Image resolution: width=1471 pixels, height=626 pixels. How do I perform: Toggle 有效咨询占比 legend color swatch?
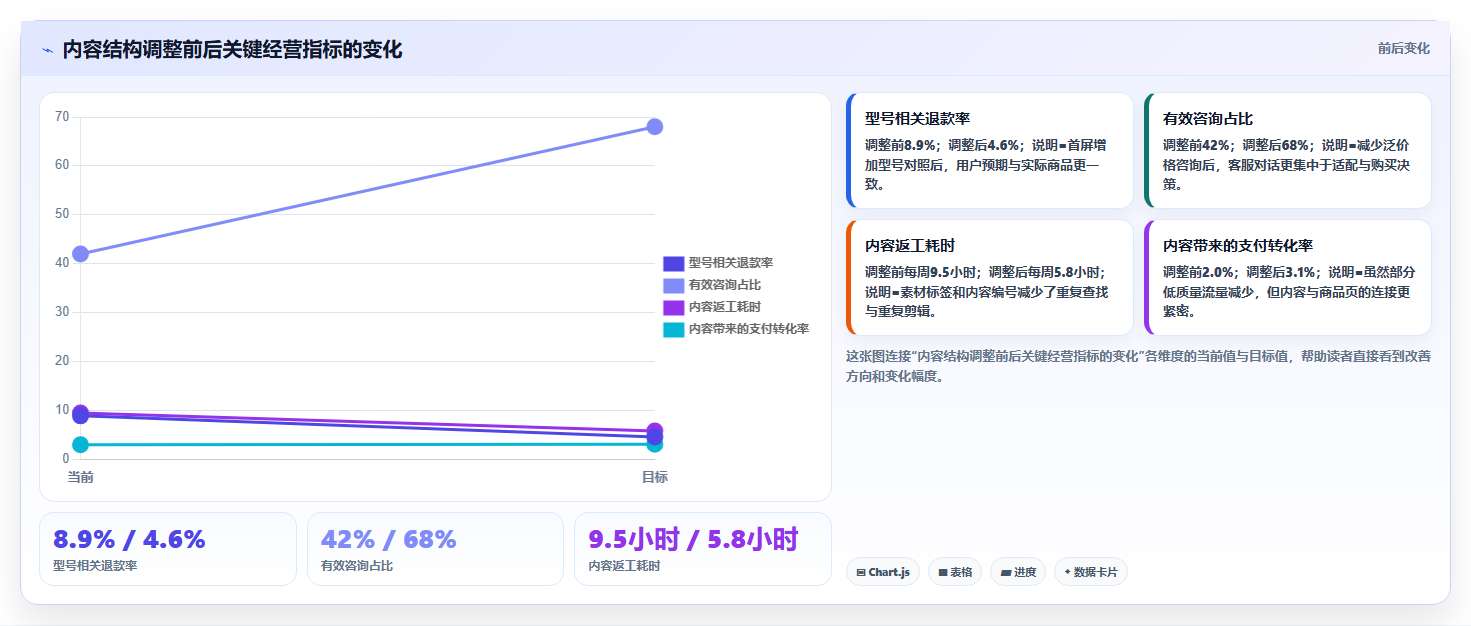click(673, 285)
